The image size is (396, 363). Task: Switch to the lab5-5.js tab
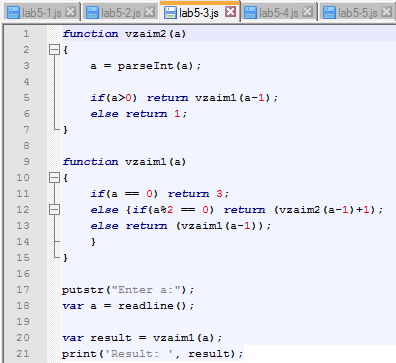358,12
